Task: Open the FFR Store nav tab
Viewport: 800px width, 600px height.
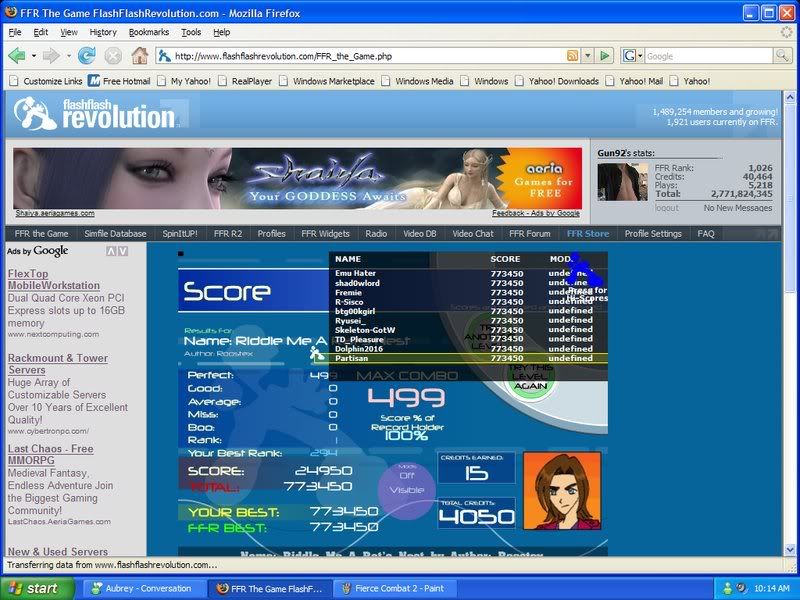Action: point(587,233)
